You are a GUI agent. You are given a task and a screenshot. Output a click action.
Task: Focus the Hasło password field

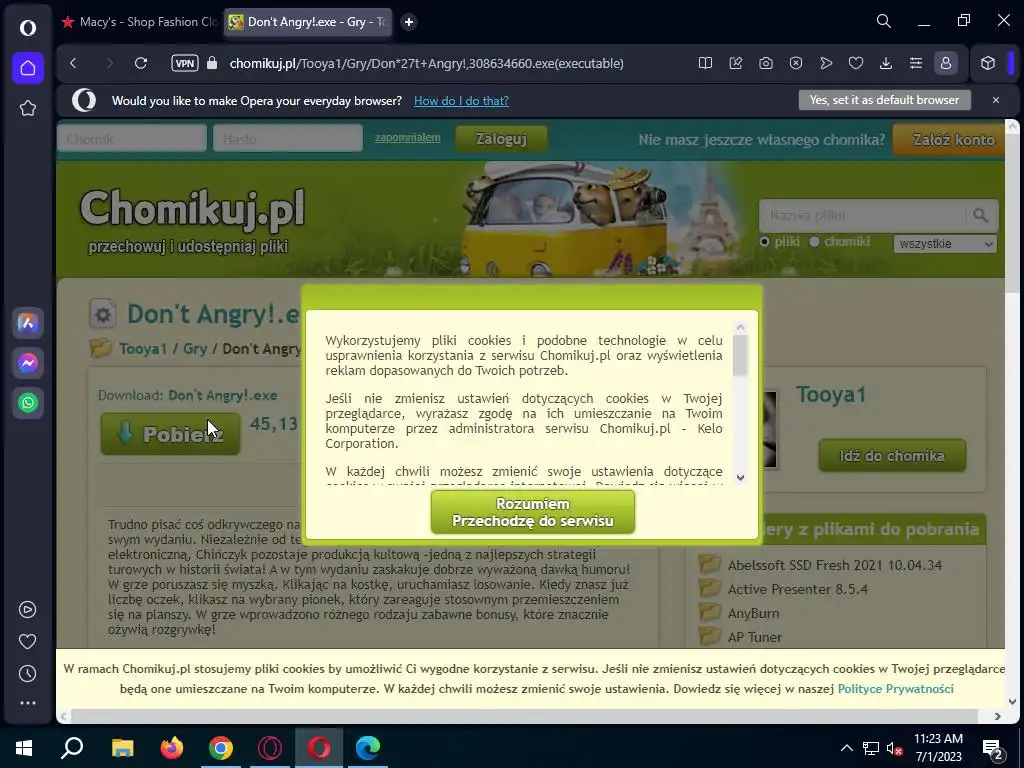(x=287, y=138)
